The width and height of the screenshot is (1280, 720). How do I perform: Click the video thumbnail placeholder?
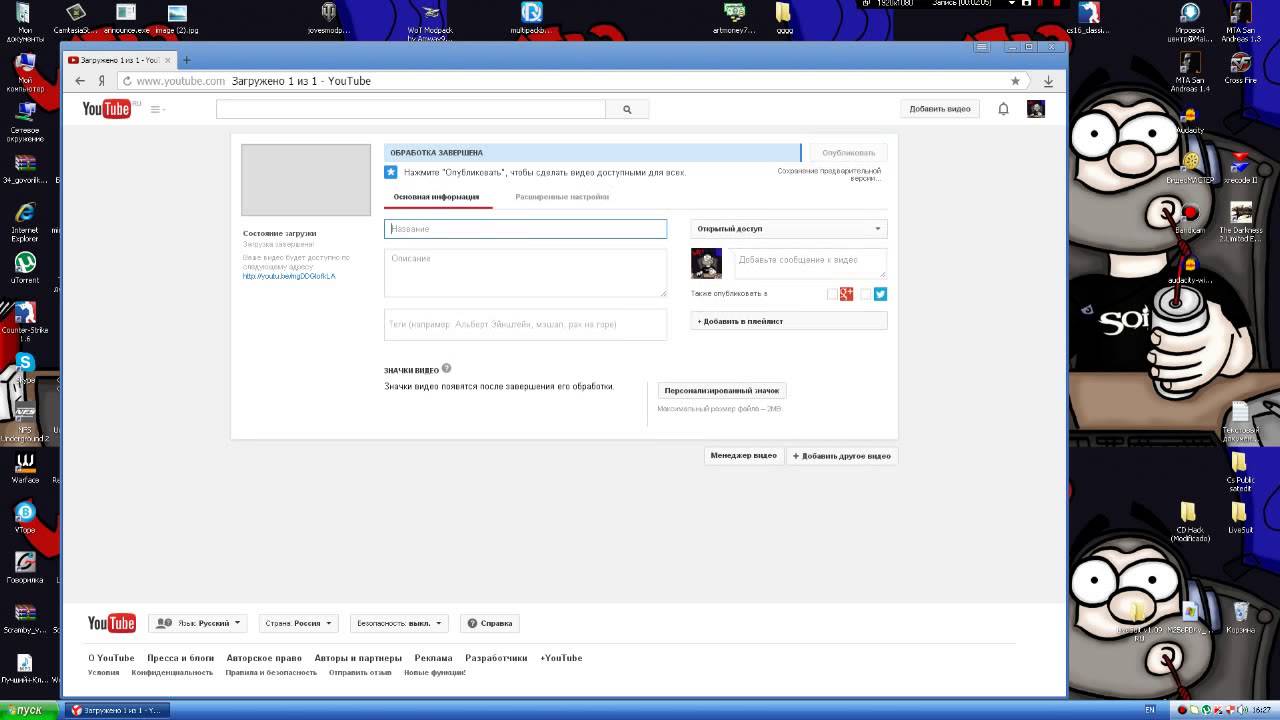[x=306, y=180]
